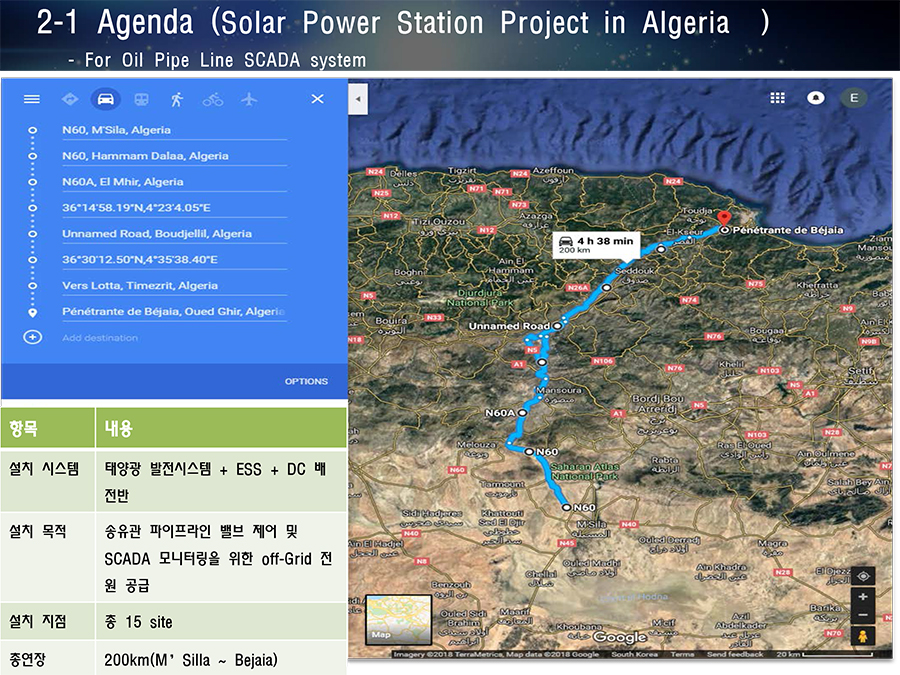Open the hamburger menu in directions panel
The width and height of the screenshot is (900, 675).
[x=32, y=99]
